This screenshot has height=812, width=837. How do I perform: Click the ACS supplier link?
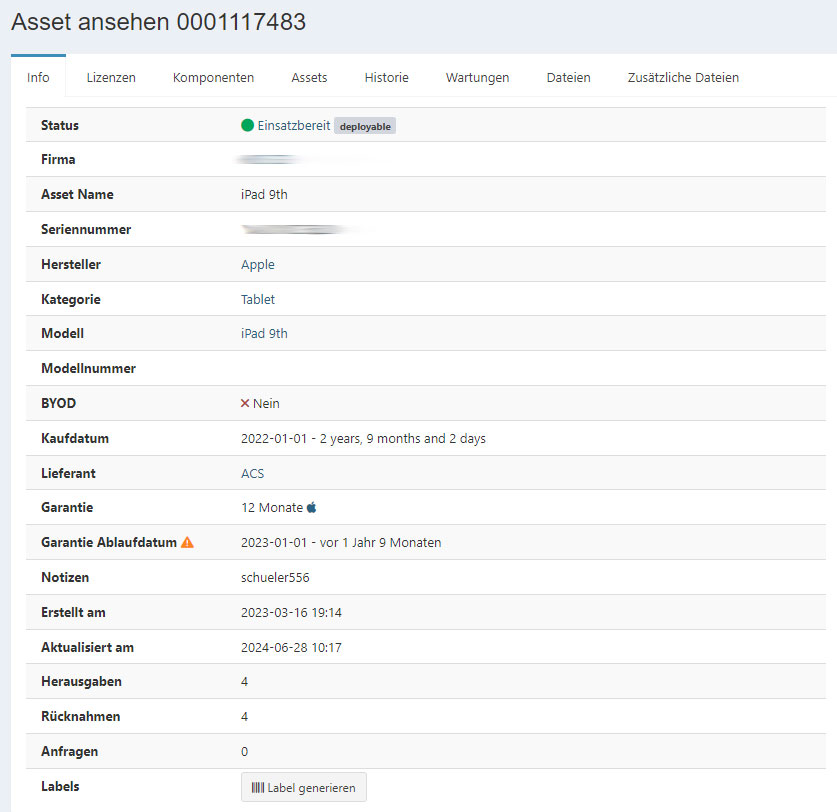click(x=253, y=472)
